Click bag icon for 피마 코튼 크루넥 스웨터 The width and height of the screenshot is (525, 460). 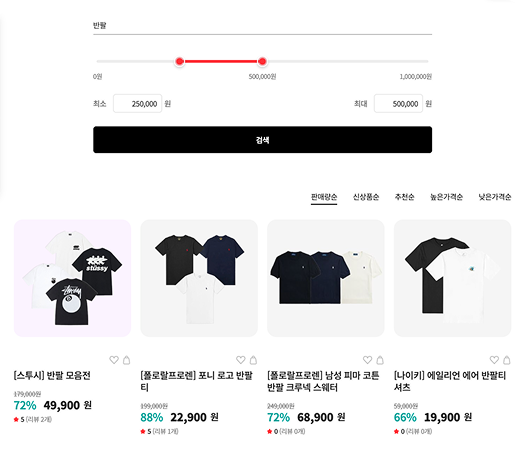[x=380, y=360]
